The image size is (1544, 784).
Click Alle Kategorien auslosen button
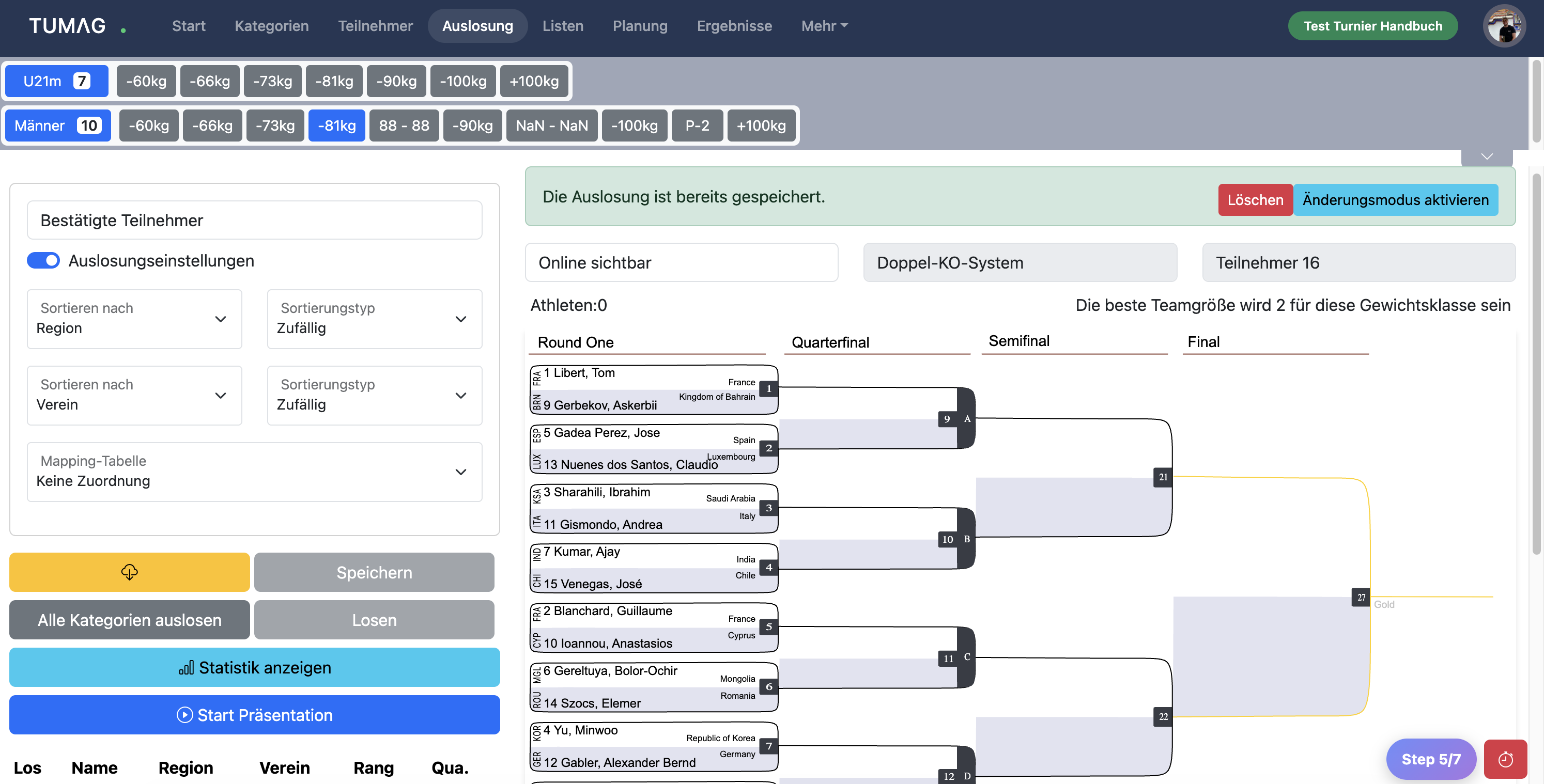[130, 620]
